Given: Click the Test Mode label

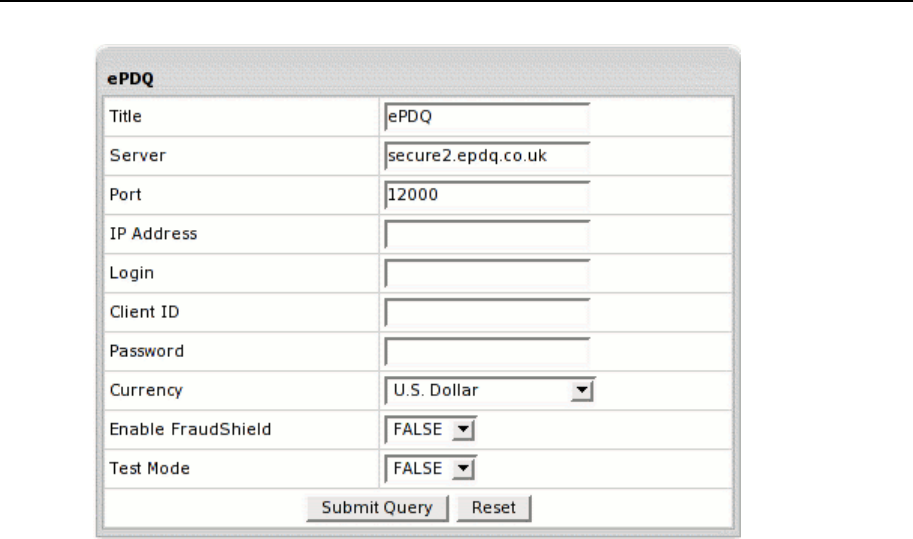Looking at the screenshot, I should (150, 468).
